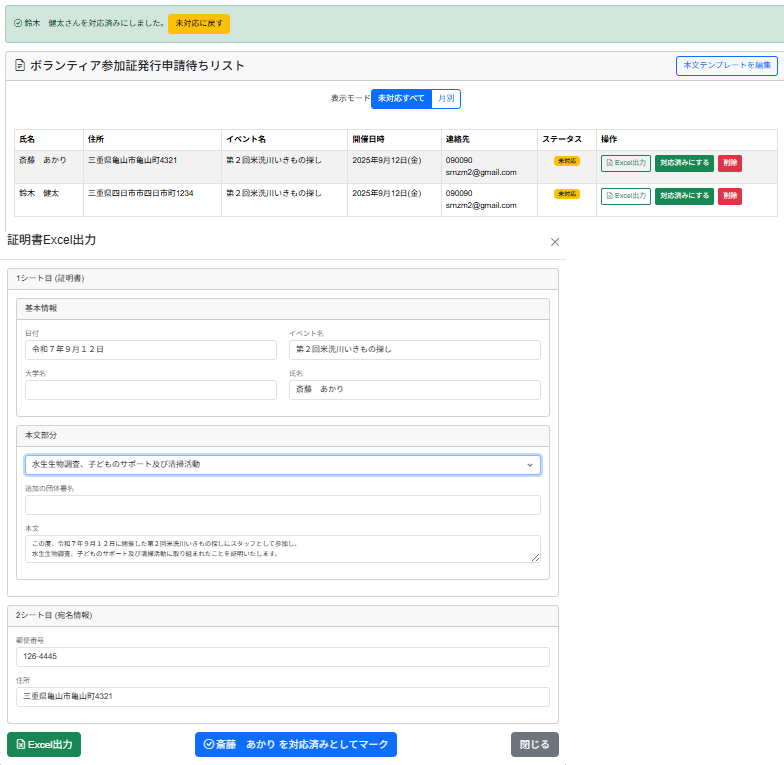Select the 未対応すべて display mode

pyautogui.click(x=401, y=99)
